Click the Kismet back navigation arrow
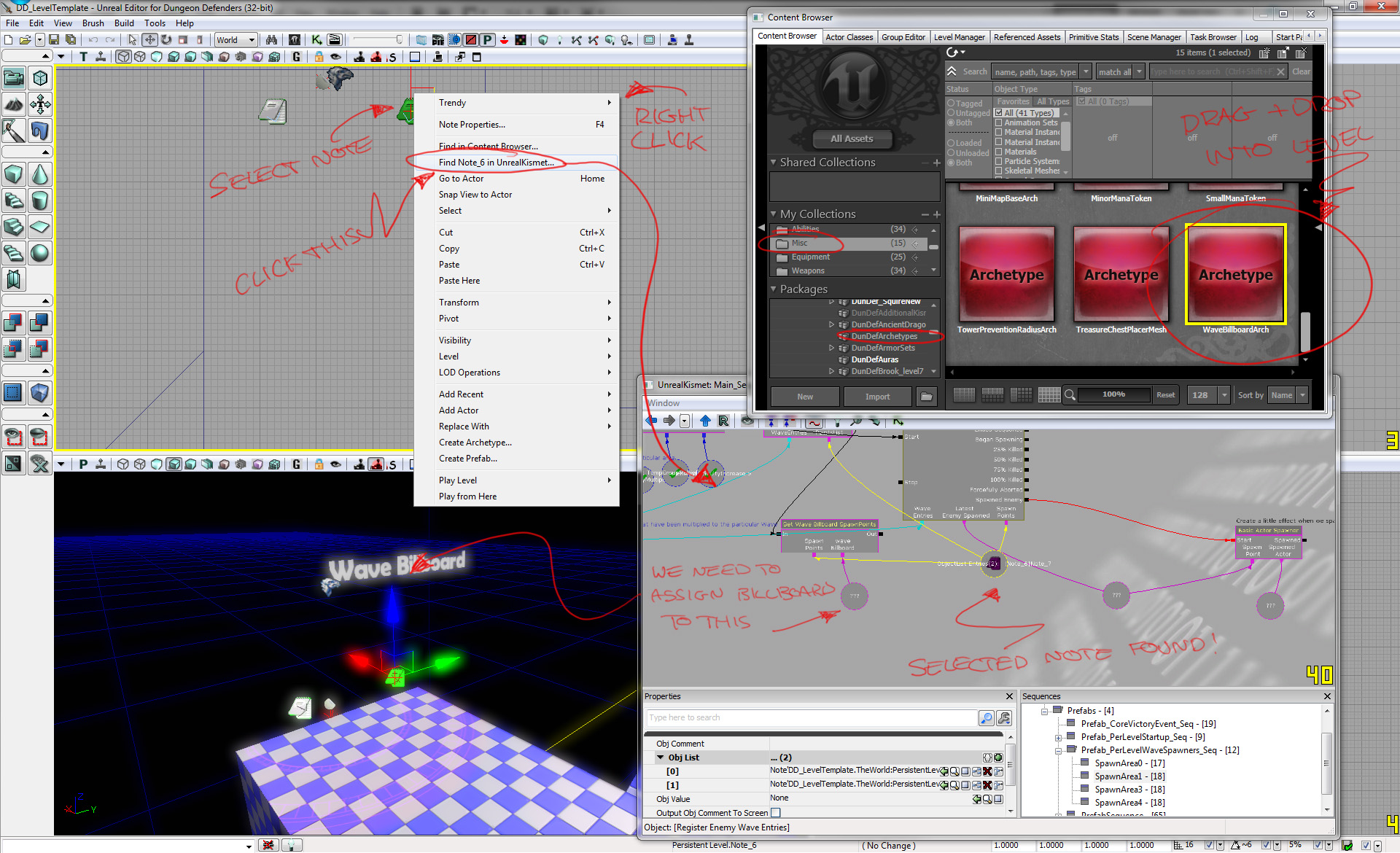Screen dimensions: 1400x853 tap(651, 421)
